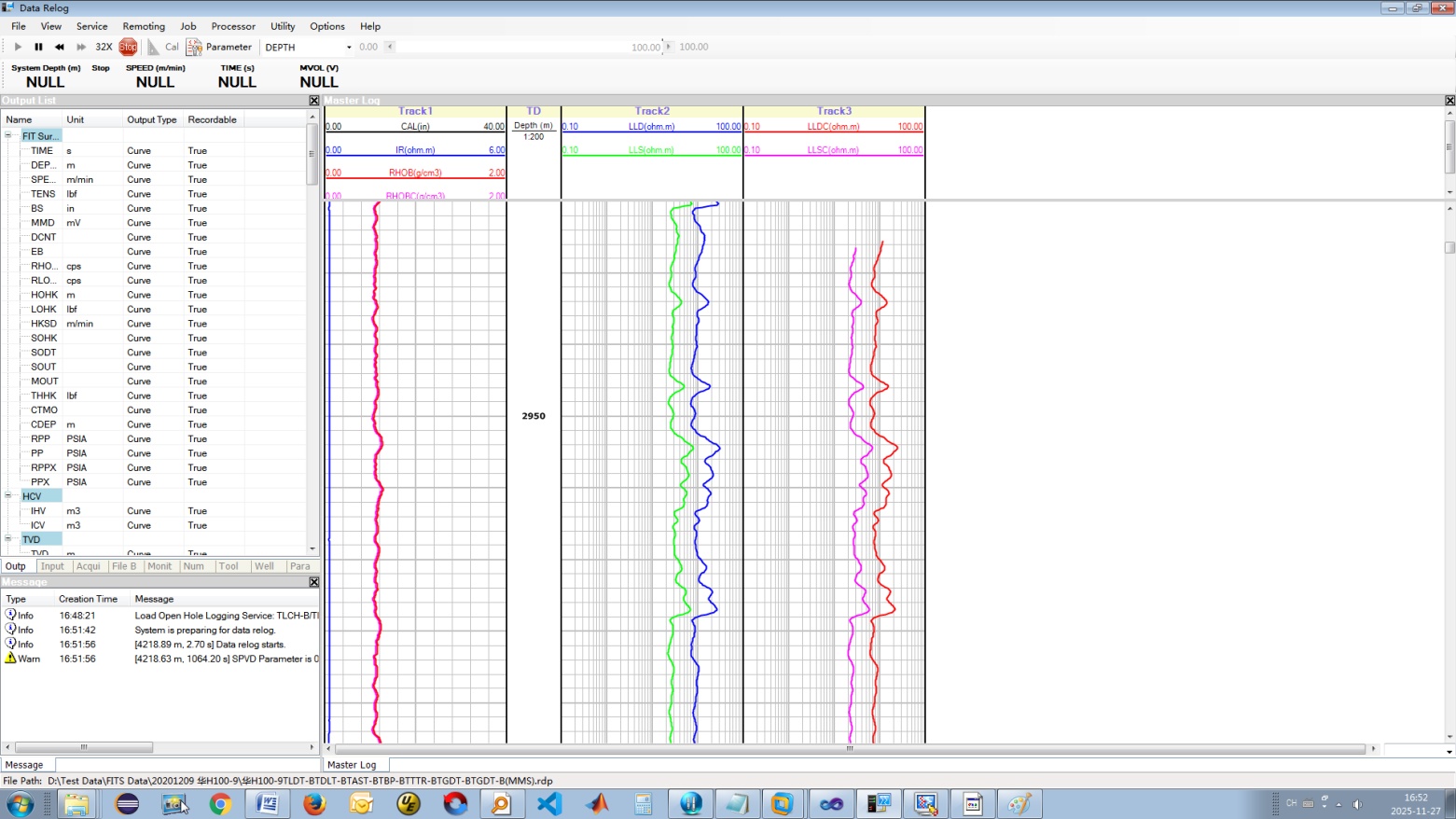Click the red Stop icon in toolbar

pos(128,47)
